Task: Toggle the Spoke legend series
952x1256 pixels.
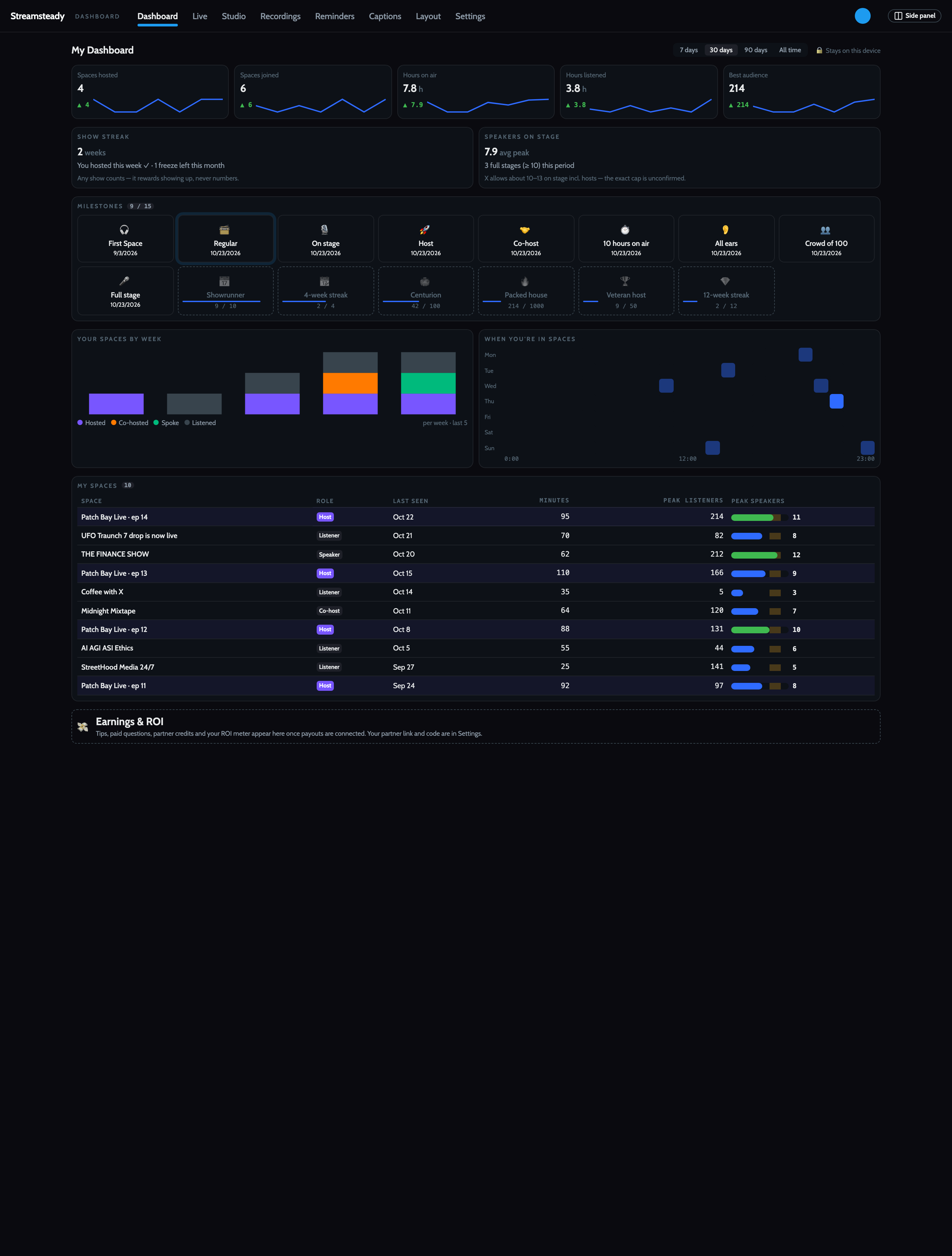Action: [x=166, y=422]
